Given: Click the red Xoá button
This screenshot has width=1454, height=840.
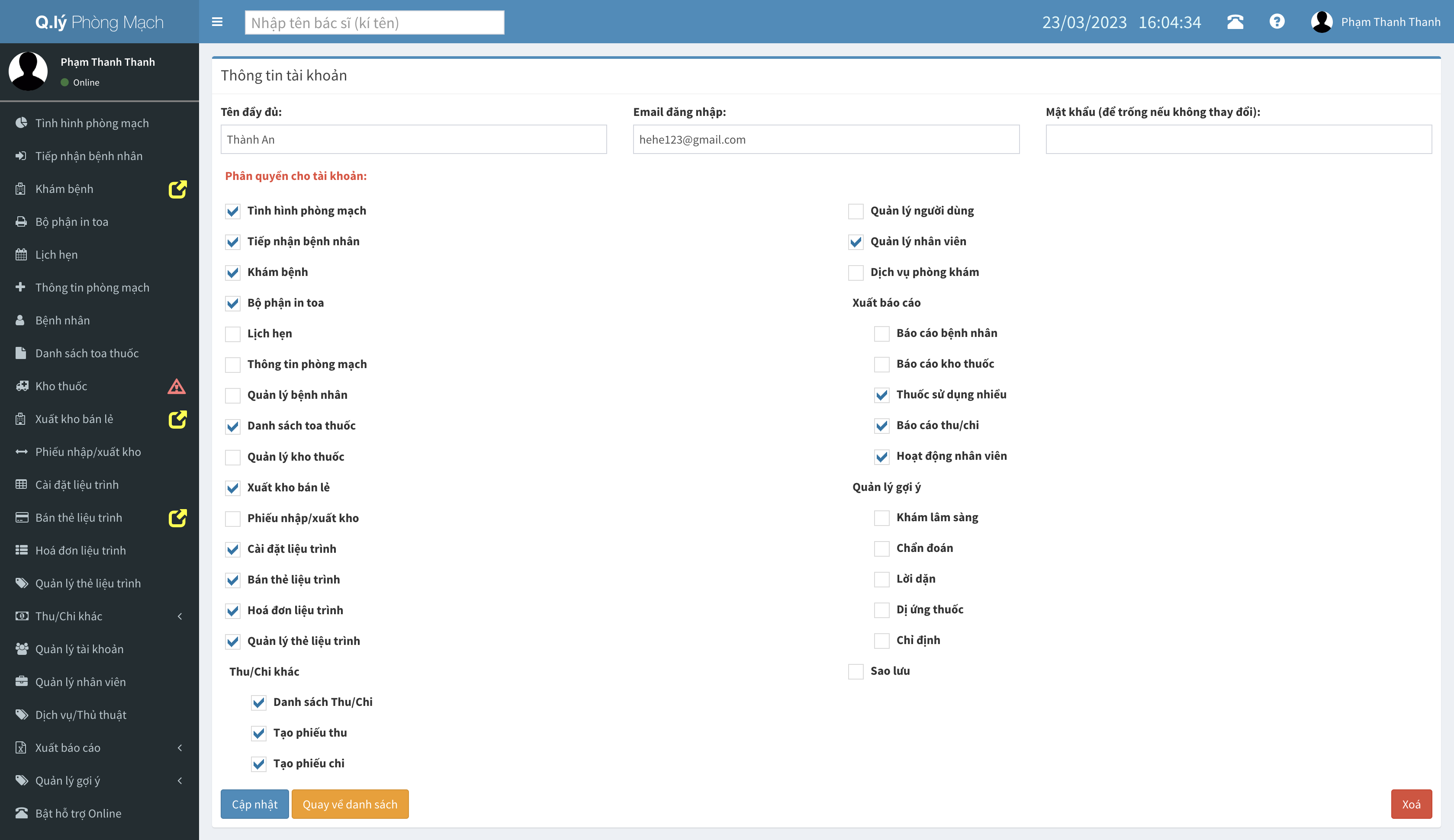Looking at the screenshot, I should pyautogui.click(x=1411, y=804).
